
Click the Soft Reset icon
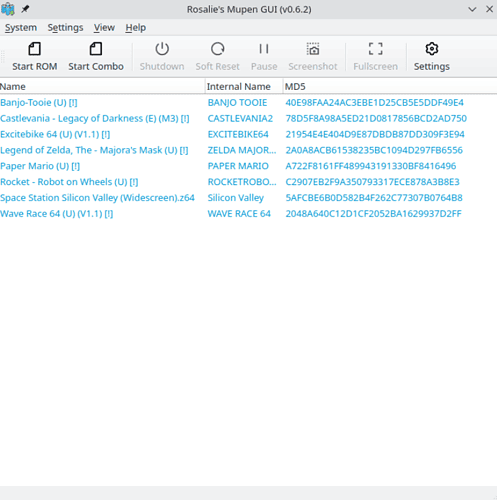click(218, 49)
